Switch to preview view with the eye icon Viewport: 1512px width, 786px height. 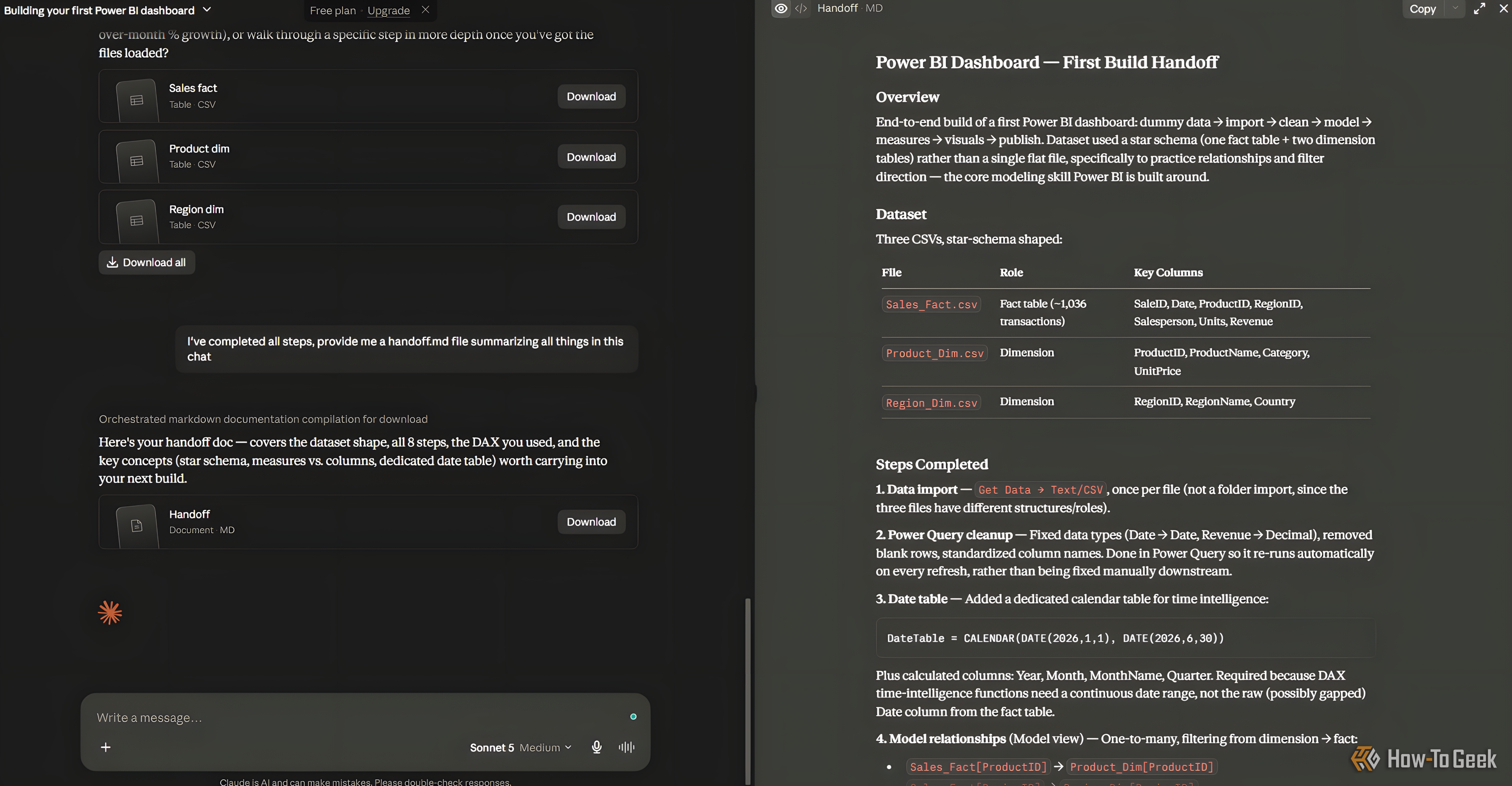[781, 8]
